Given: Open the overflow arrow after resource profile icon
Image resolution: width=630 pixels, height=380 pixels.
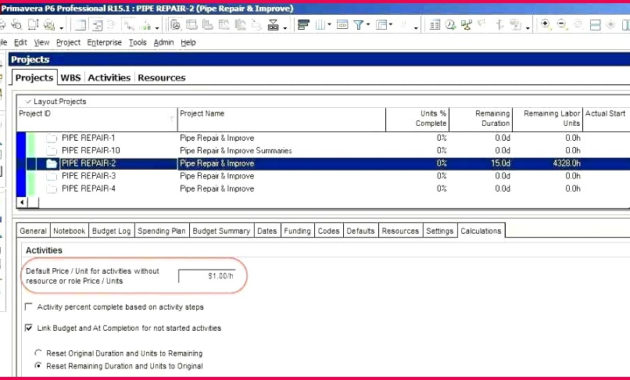Looking at the screenshot, I should (x=157, y=28).
